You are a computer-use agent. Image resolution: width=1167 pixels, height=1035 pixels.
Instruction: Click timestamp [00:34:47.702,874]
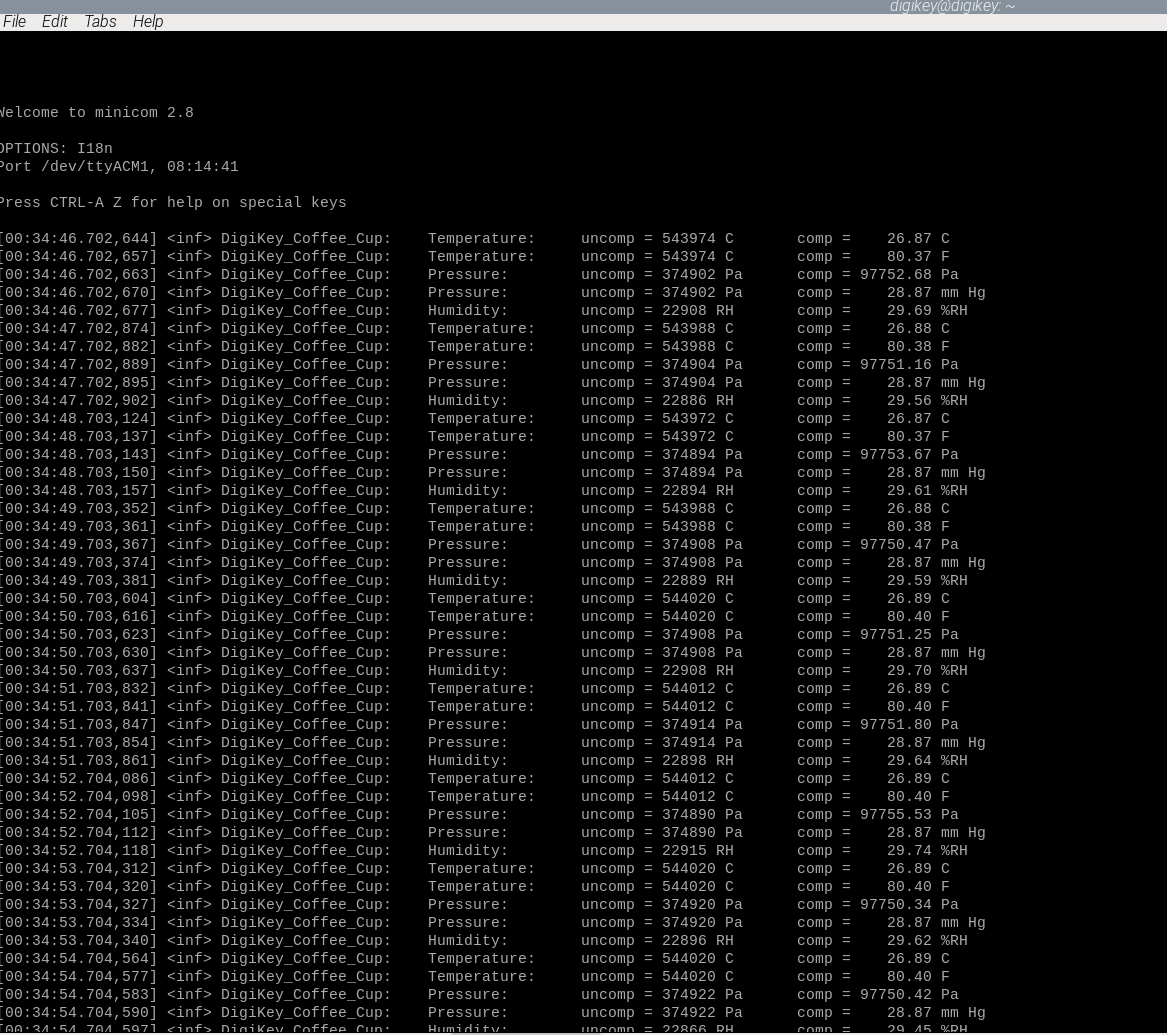(x=79, y=328)
